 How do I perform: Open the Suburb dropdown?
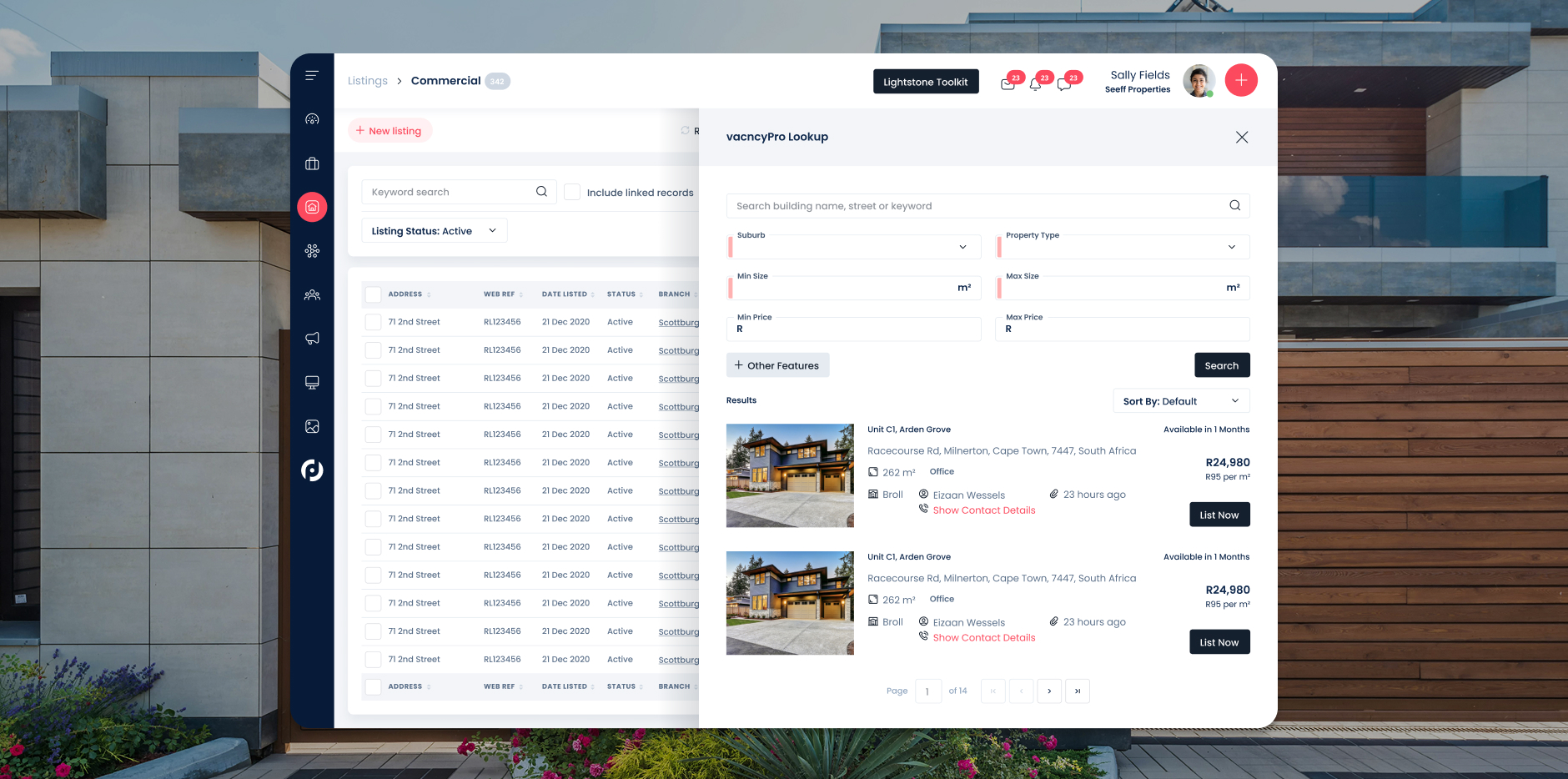pos(854,247)
